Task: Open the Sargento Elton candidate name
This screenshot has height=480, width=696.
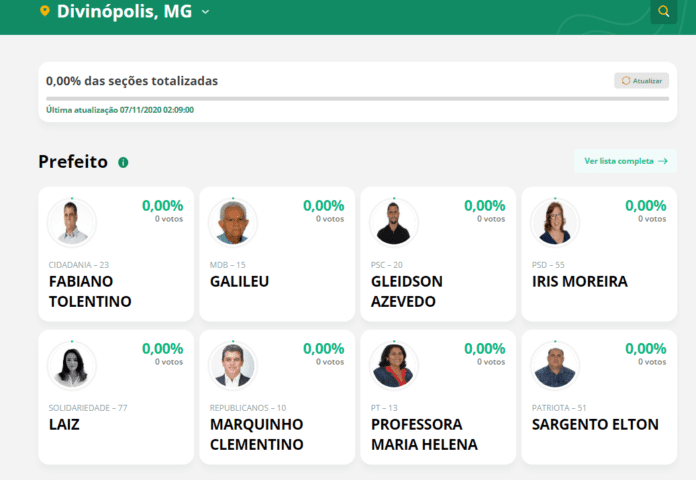Action: pos(595,424)
